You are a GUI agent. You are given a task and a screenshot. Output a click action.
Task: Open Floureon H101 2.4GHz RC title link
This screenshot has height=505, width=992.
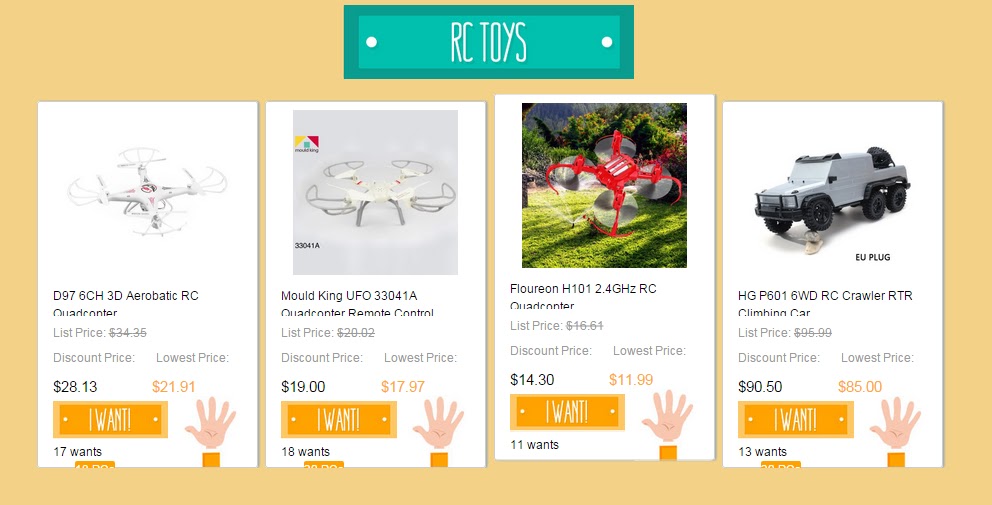(583, 296)
